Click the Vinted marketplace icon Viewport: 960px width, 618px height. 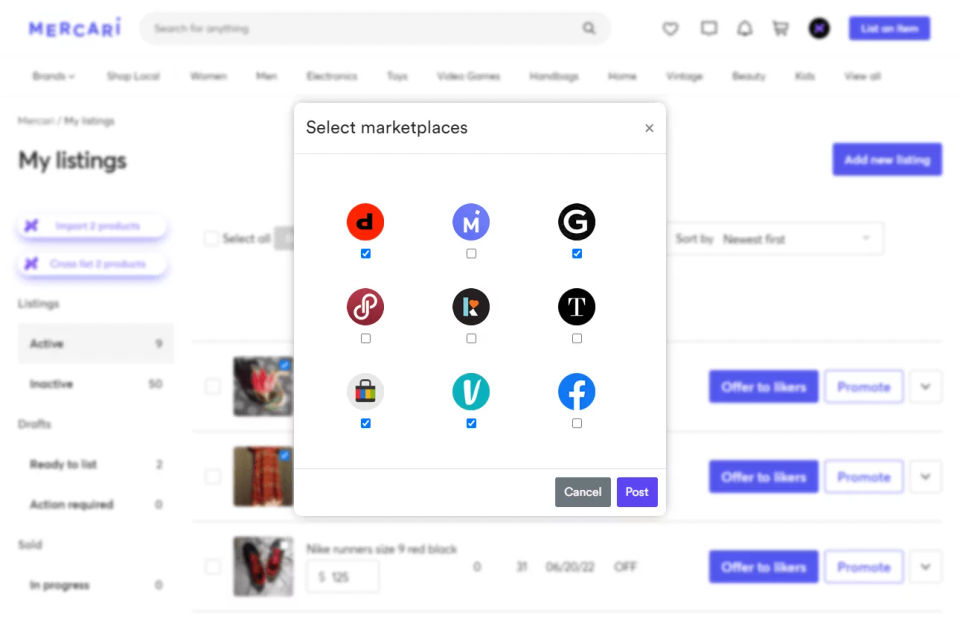[x=471, y=392]
